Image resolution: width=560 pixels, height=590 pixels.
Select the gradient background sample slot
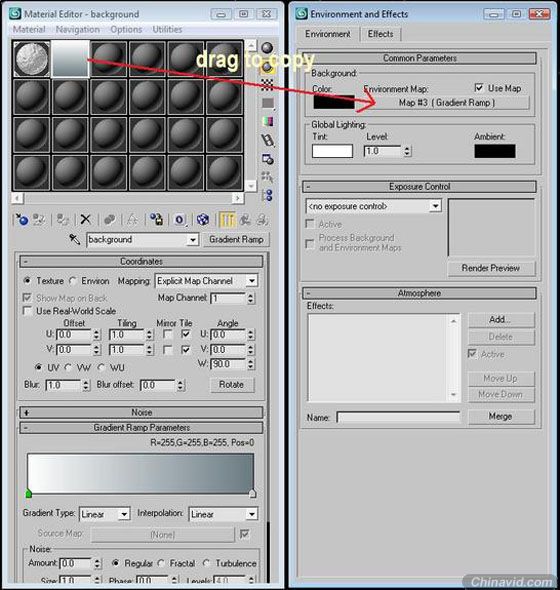[70, 59]
